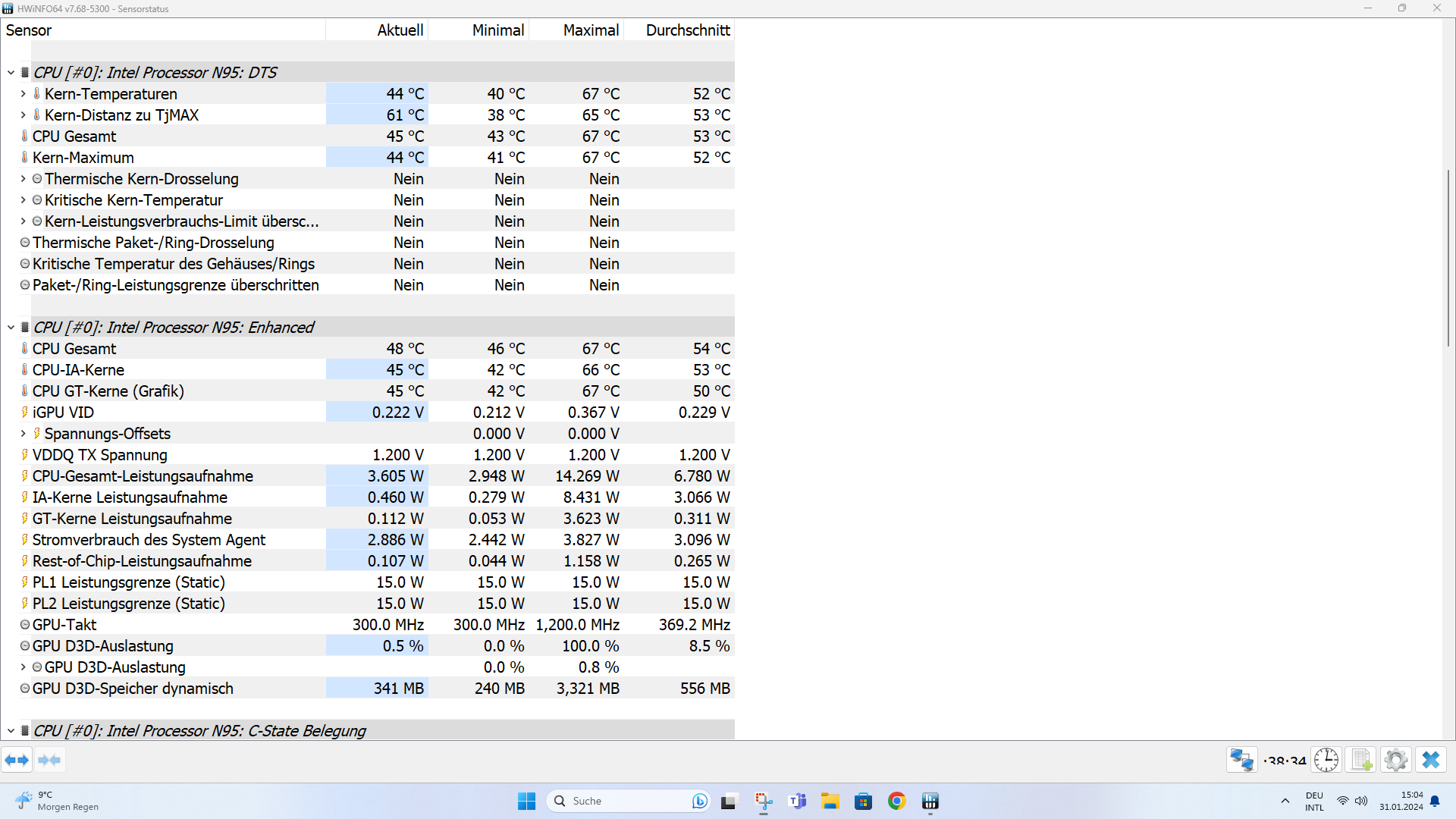Click the 3,321 MB maximal memory value
This screenshot has width=1456, height=819.
(588, 689)
